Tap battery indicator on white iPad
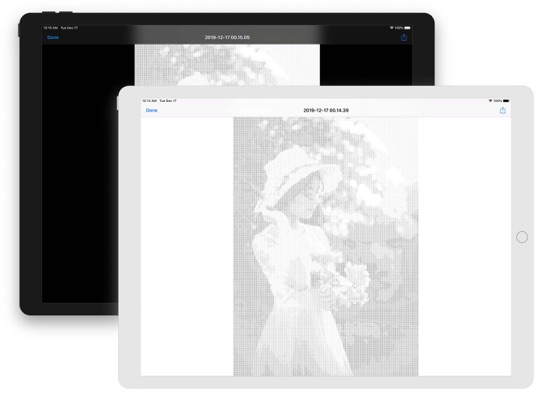The width and height of the screenshot is (552, 414). pyautogui.click(x=506, y=101)
